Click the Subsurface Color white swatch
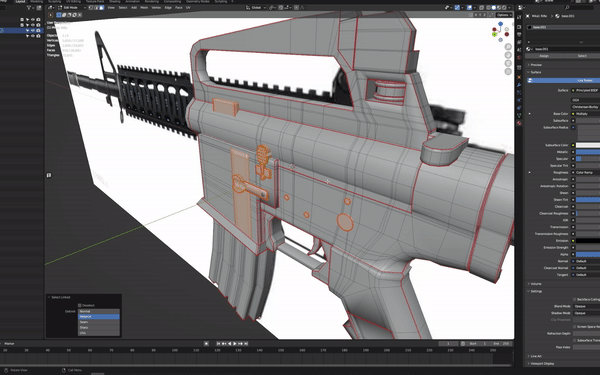The image size is (600, 375). [x=588, y=145]
